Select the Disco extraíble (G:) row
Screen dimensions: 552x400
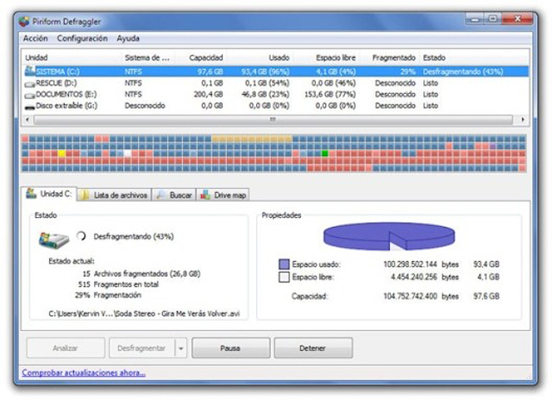(x=276, y=106)
